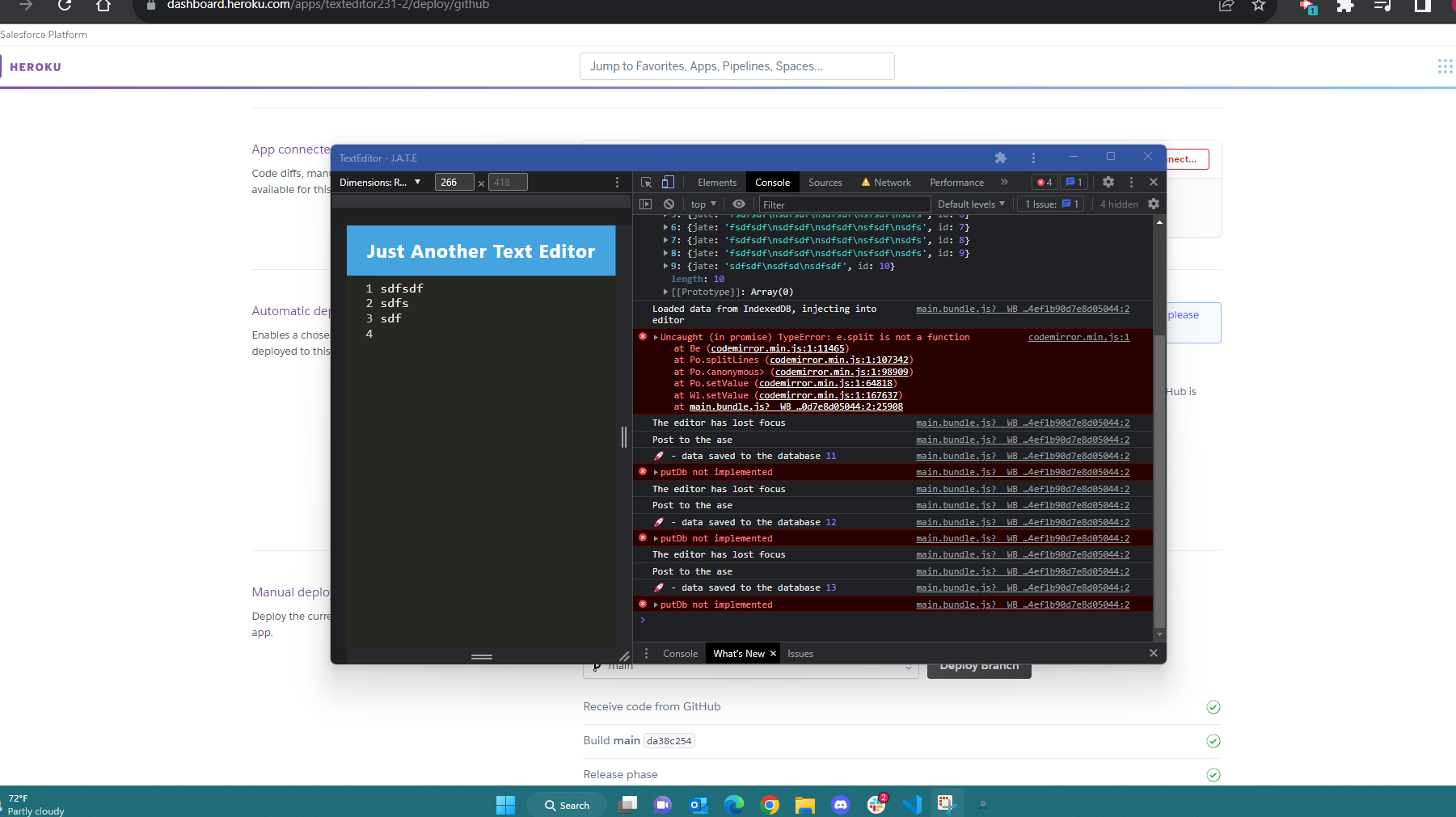
Task: Show the 4 hidden console messages
Action: click(1118, 204)
